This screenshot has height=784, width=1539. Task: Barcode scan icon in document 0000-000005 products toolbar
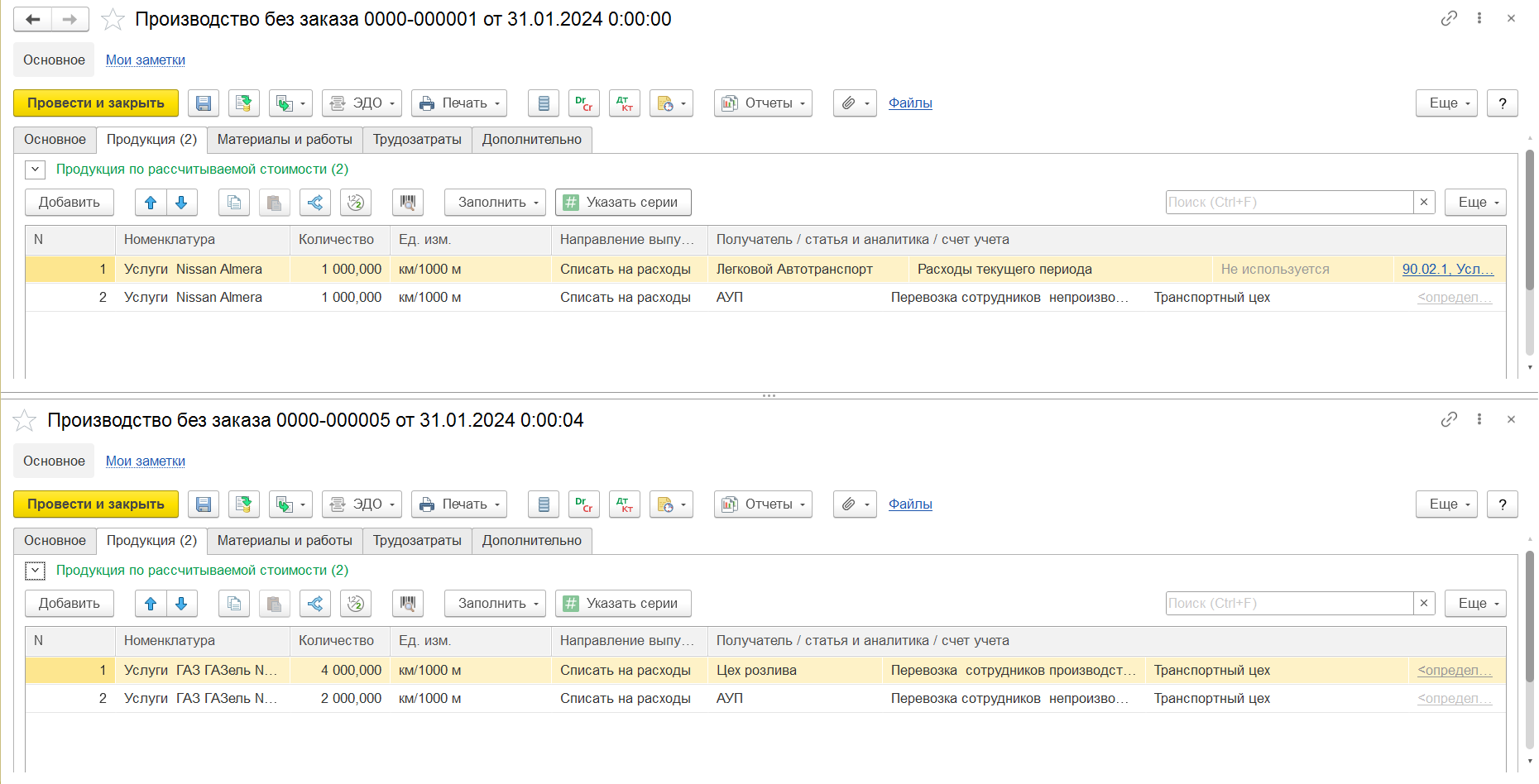[408, 604]
